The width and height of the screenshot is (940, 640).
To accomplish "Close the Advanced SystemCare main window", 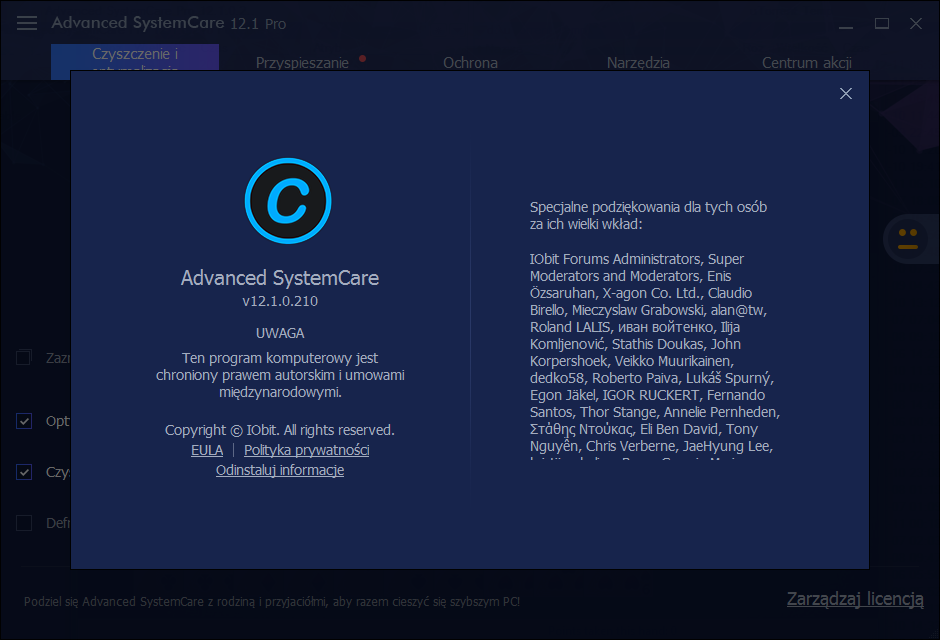I will click(915, 23).
